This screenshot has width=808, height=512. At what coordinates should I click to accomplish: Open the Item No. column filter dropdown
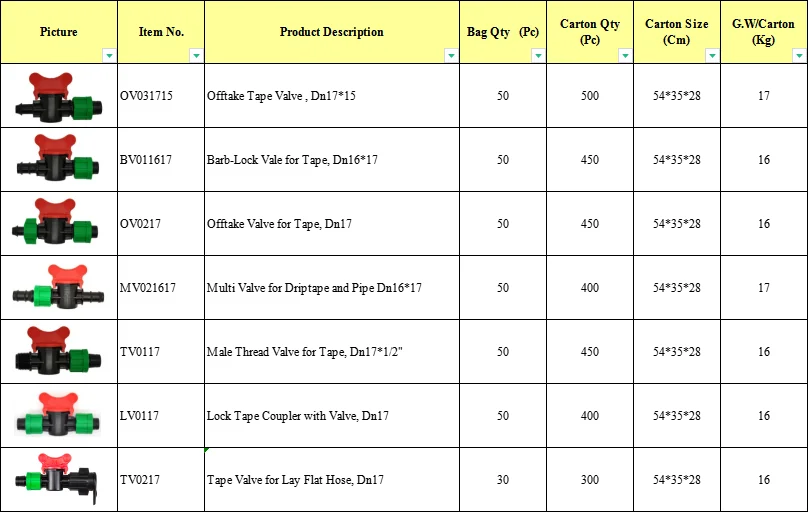tap(196, 56)
